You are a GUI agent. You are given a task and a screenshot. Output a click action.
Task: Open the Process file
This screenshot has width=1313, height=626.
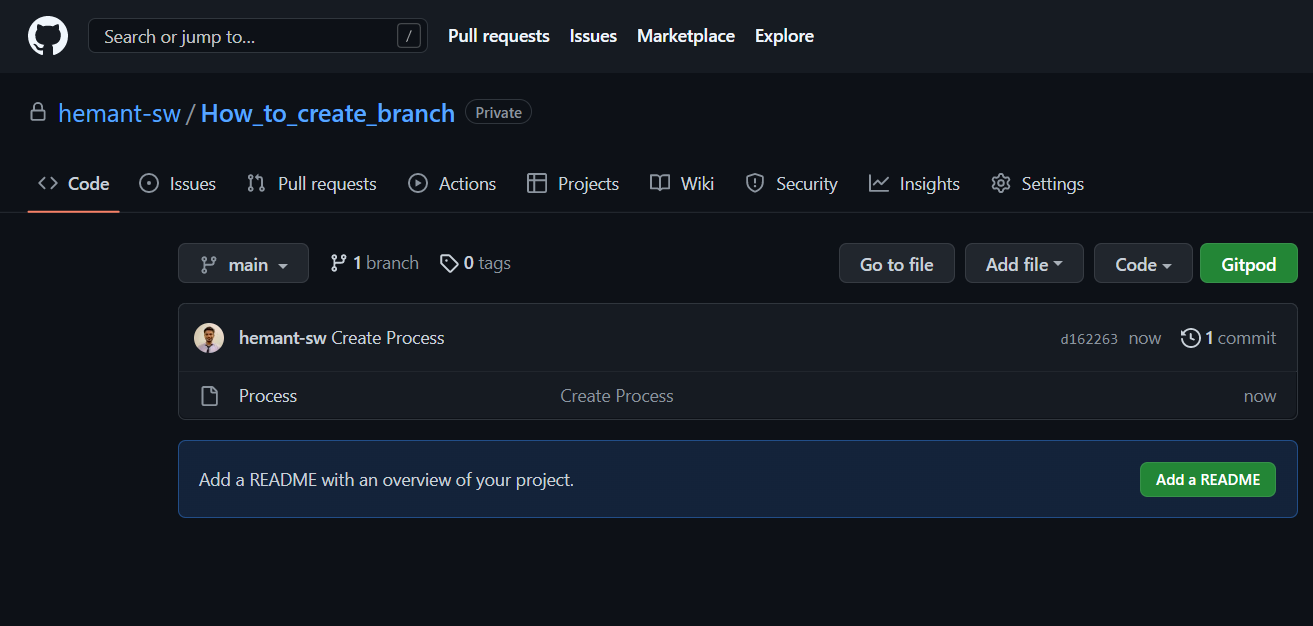[x=268, y=396]
